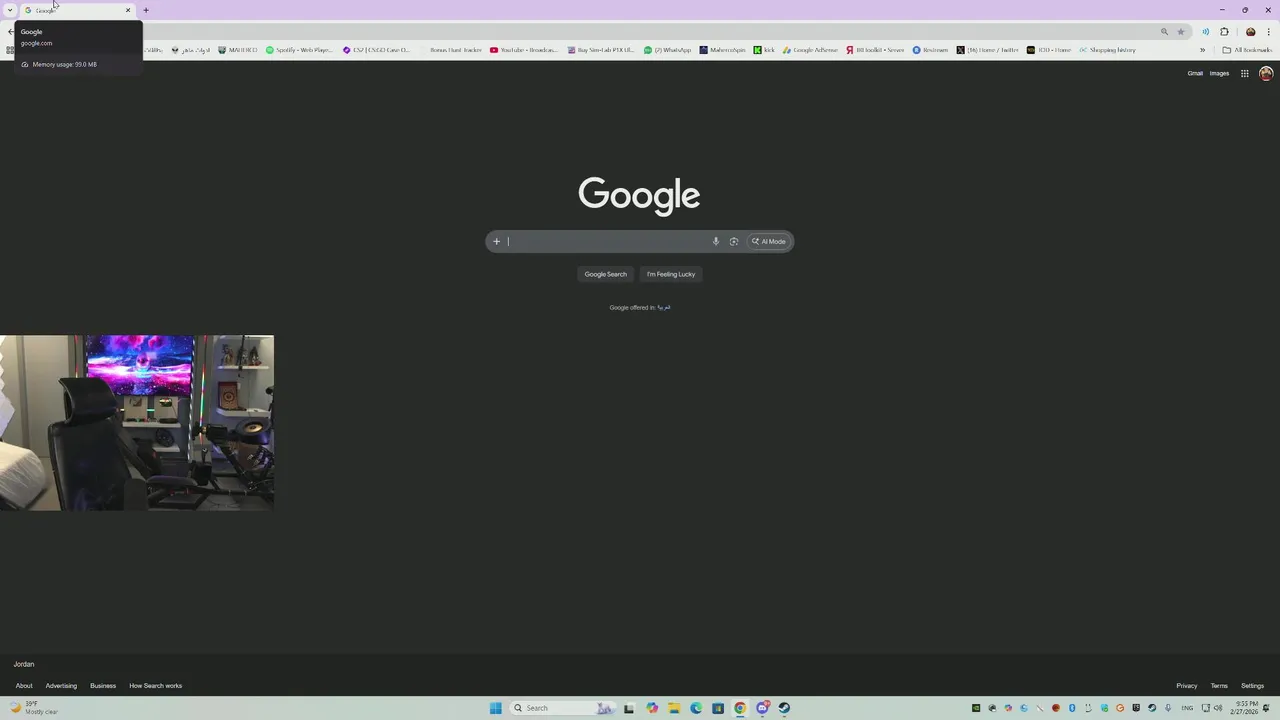Open the Privacy footer link
1280x720 pixels.
(x=1187, y=686)
